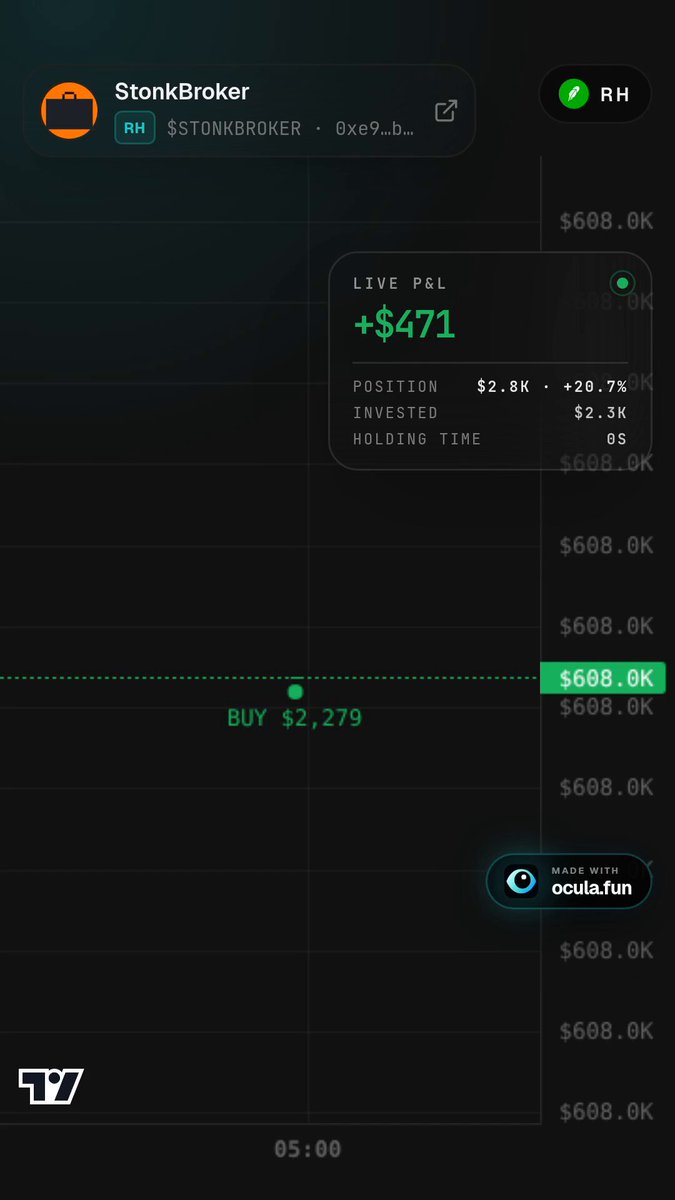The image size is (675, 1200).
Task: Click the $STONKBROKER ticker text
Action: 234,128
